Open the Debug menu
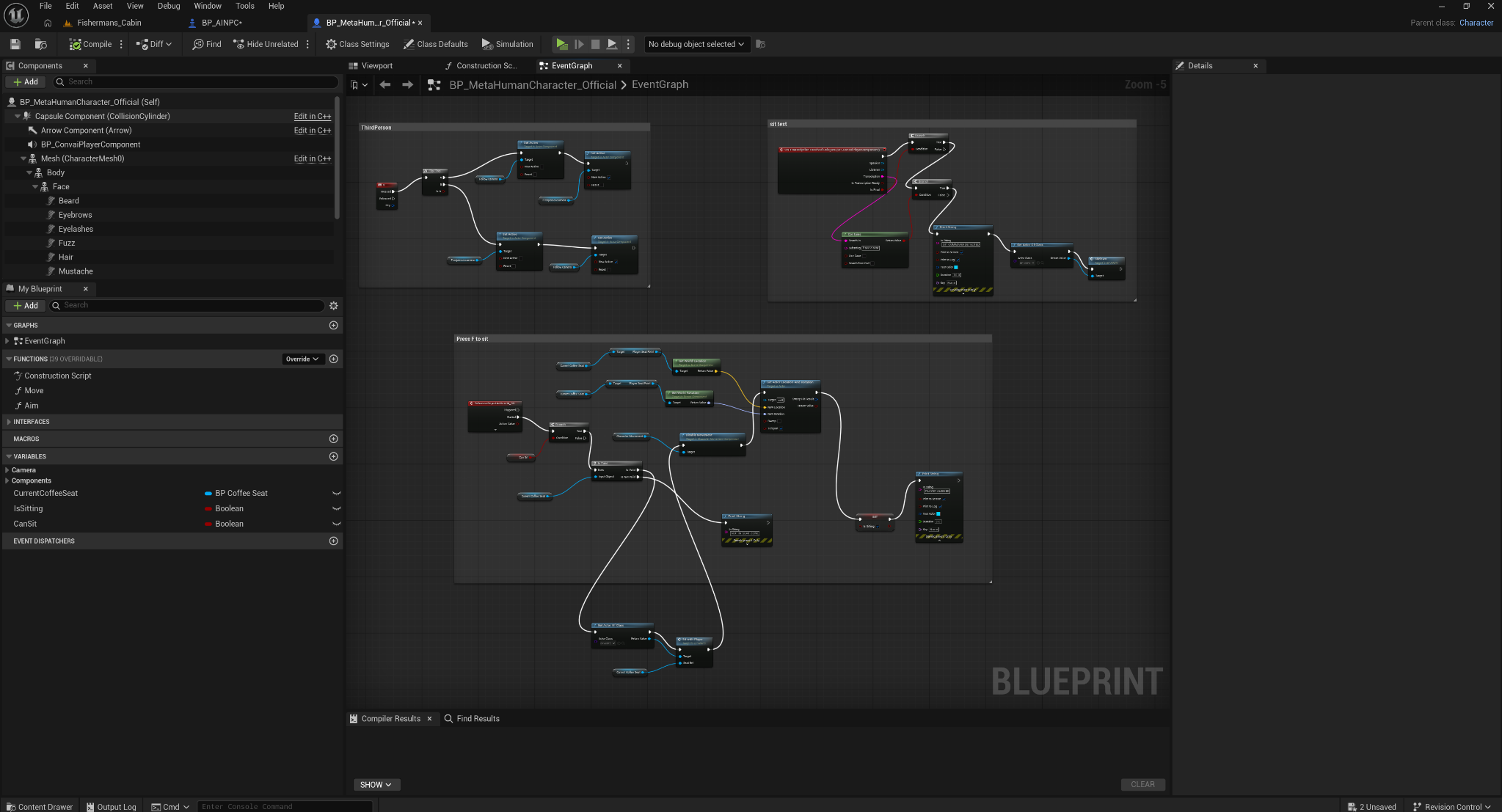1502x812 pixels. click(x=169, y=6)
